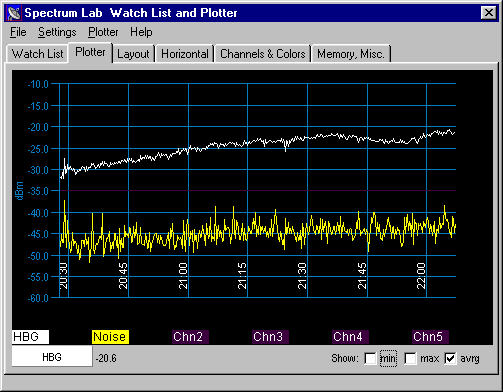Click the HBG channel name field
The image size is (503, 392).
[x=52, y=357]
